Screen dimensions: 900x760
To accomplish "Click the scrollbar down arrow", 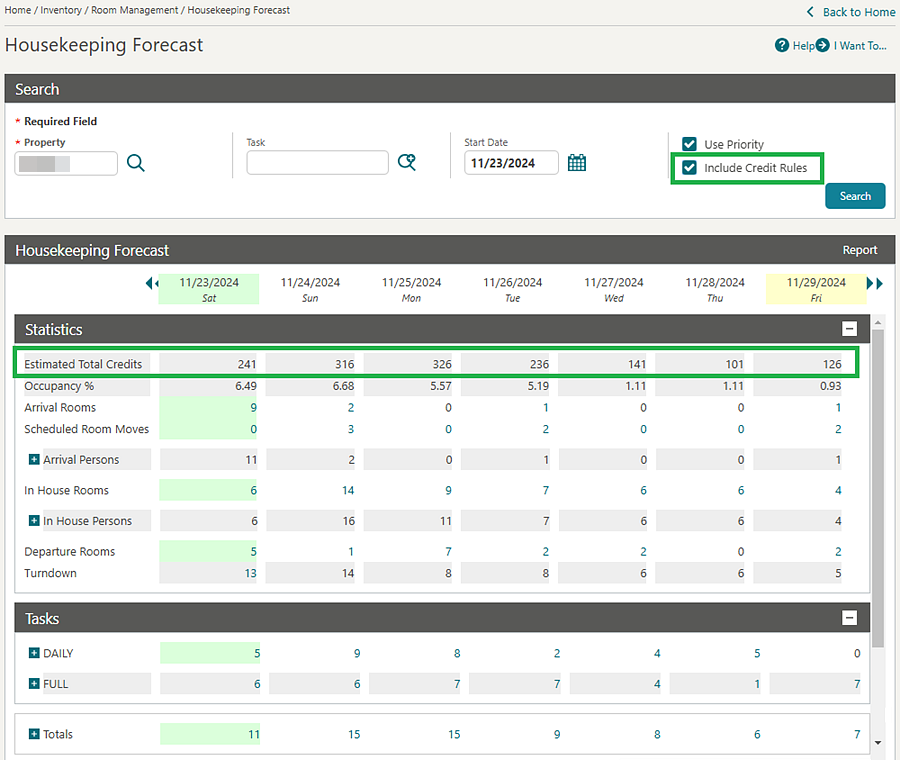I will pyautogui.click(x=878, y=743).
